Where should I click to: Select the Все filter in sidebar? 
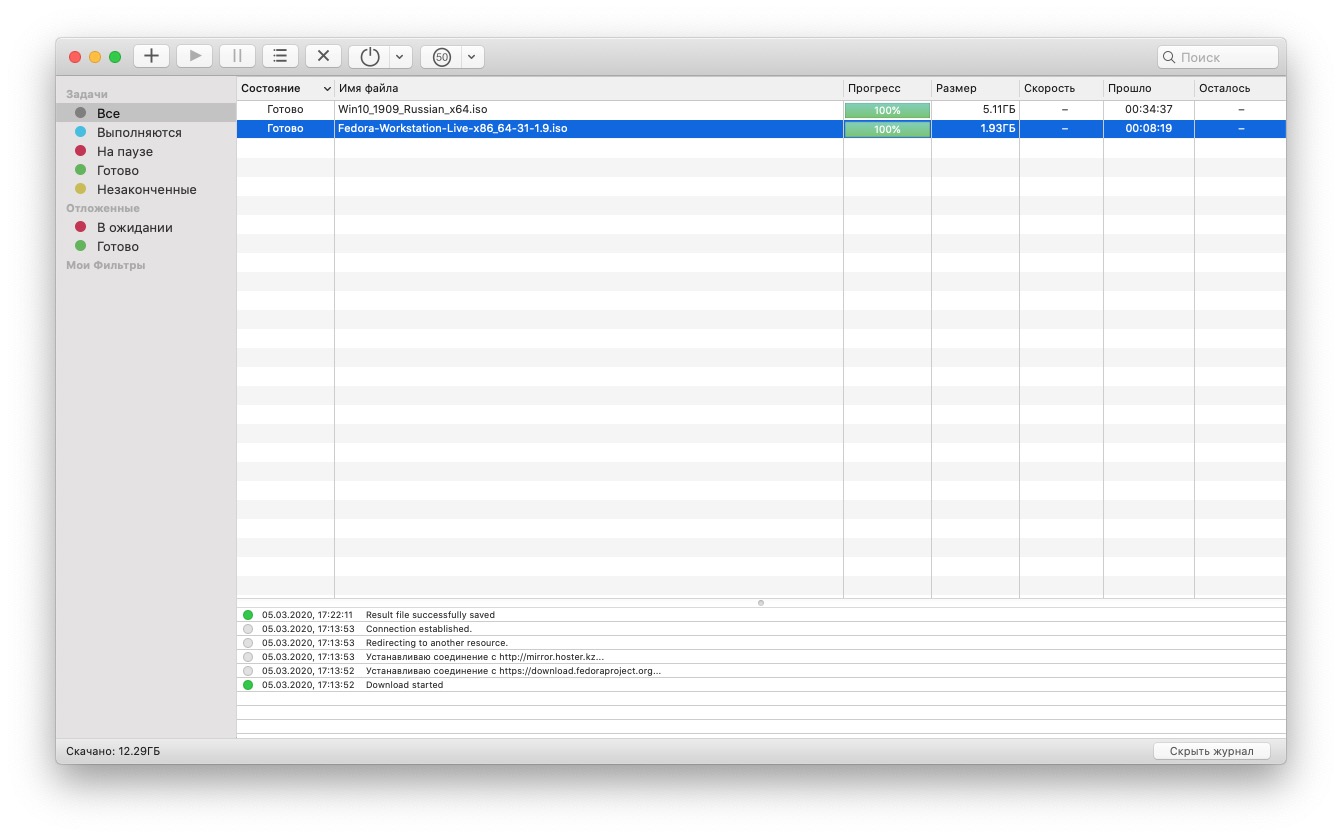[x=108, y=113]
